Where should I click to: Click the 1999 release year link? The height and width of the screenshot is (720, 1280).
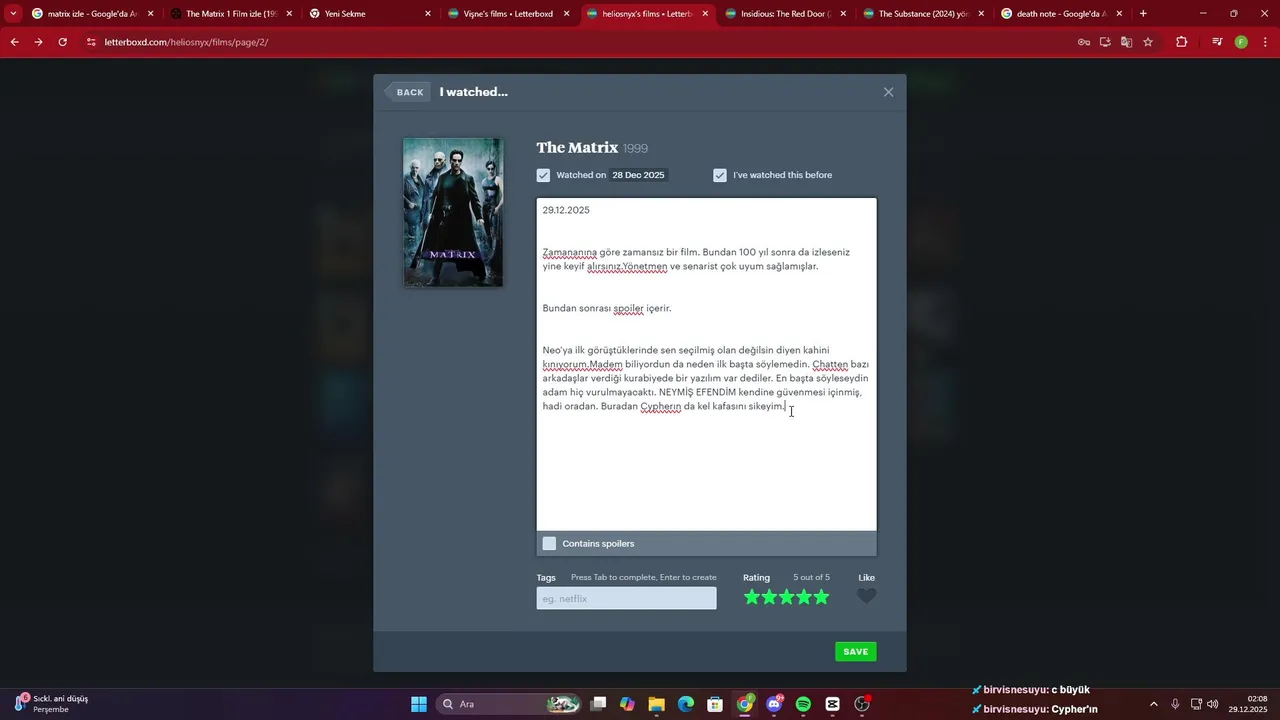pos(635,149)
